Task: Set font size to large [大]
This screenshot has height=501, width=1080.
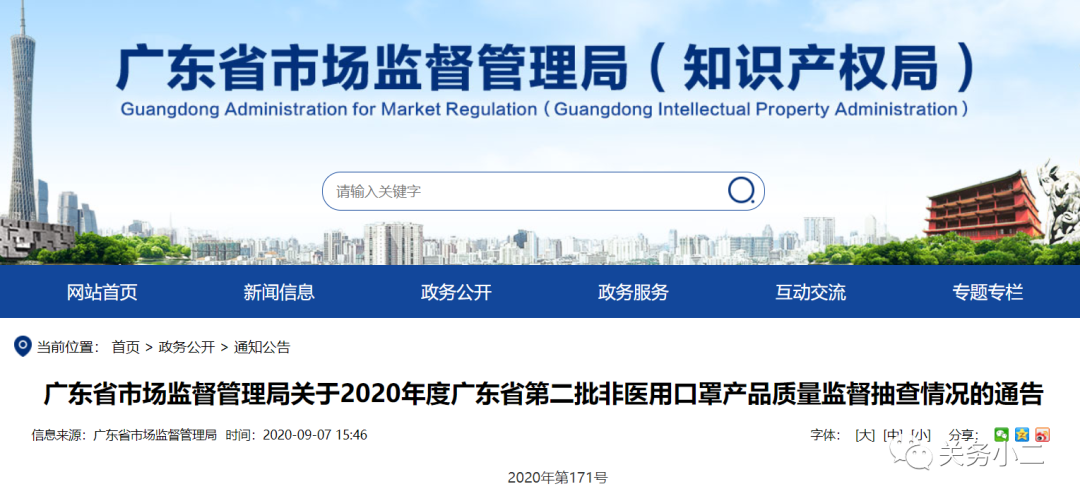Action: pyautogui.click(x=865, y=435)
